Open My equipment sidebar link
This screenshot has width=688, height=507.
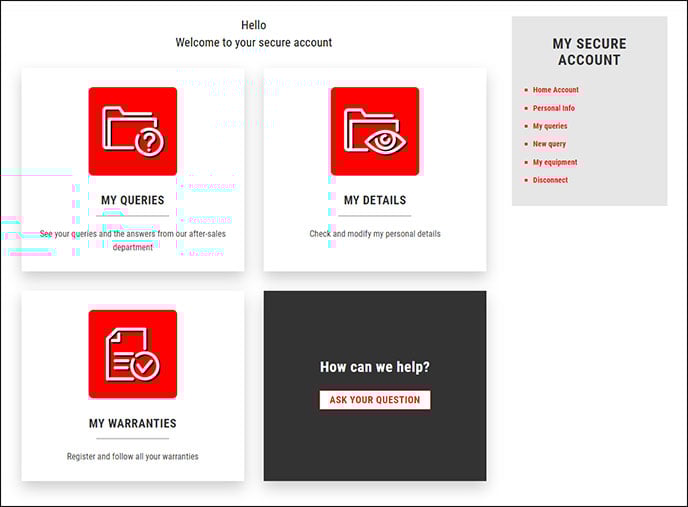coord(555,162)
